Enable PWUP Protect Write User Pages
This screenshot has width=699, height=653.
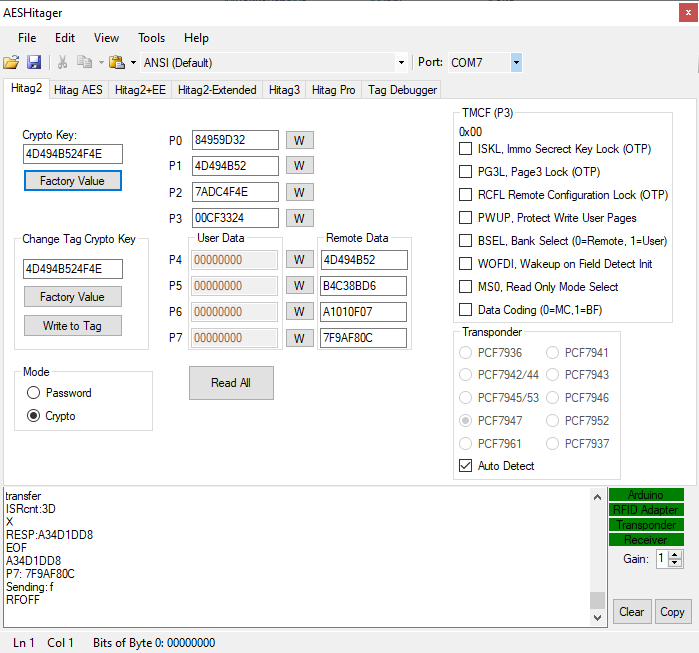click(x=465, y=218)
